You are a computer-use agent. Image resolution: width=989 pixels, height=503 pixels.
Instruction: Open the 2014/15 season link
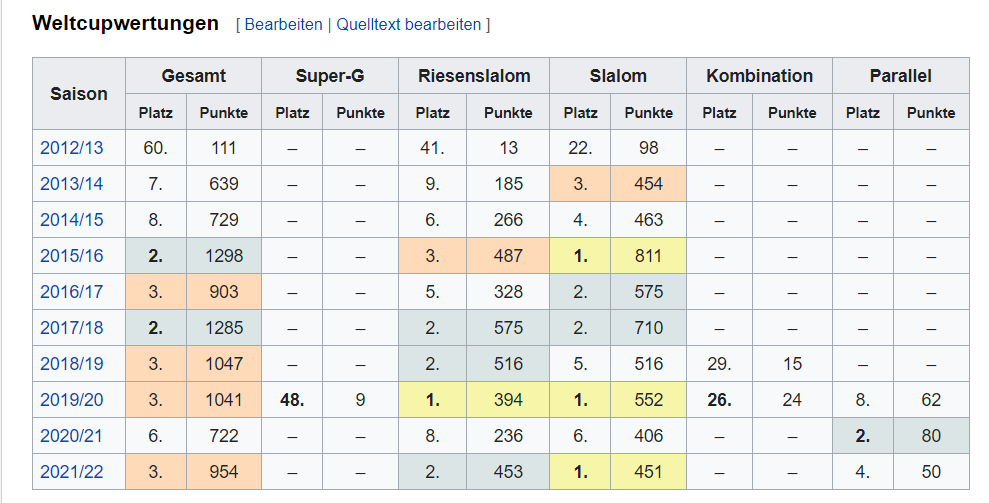coord(71,220)
